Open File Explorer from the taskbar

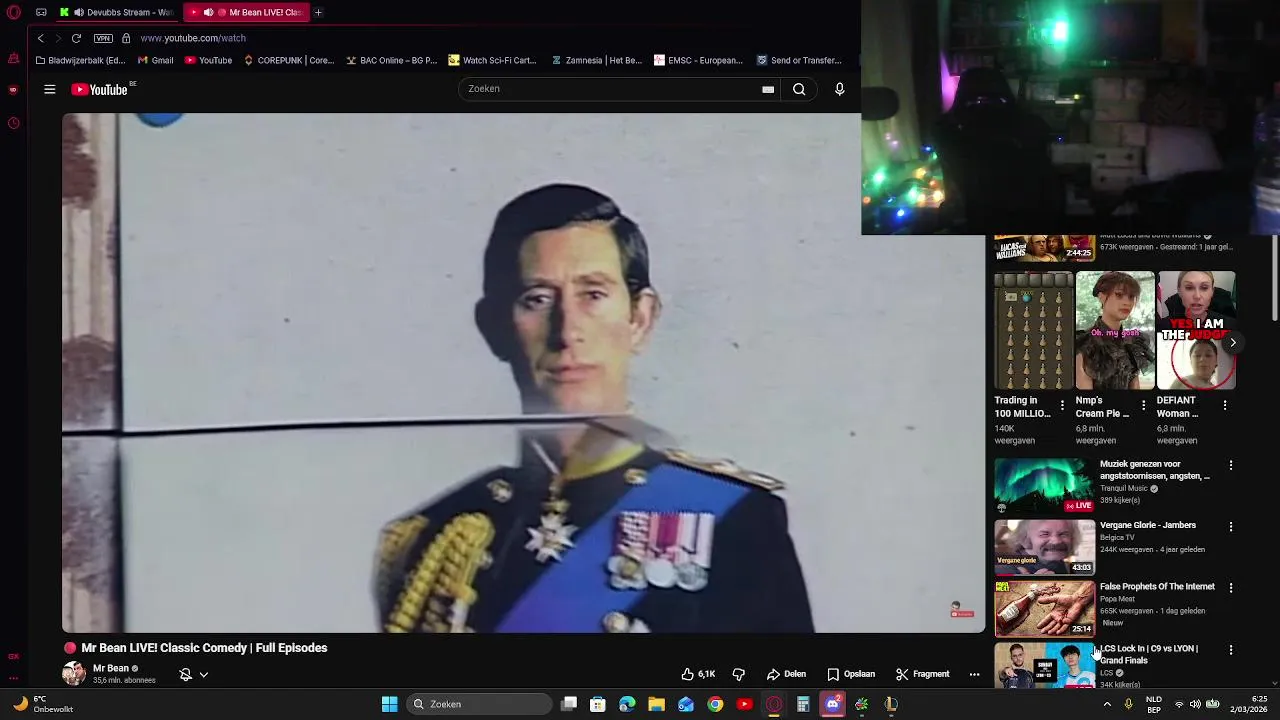(656, 704)
